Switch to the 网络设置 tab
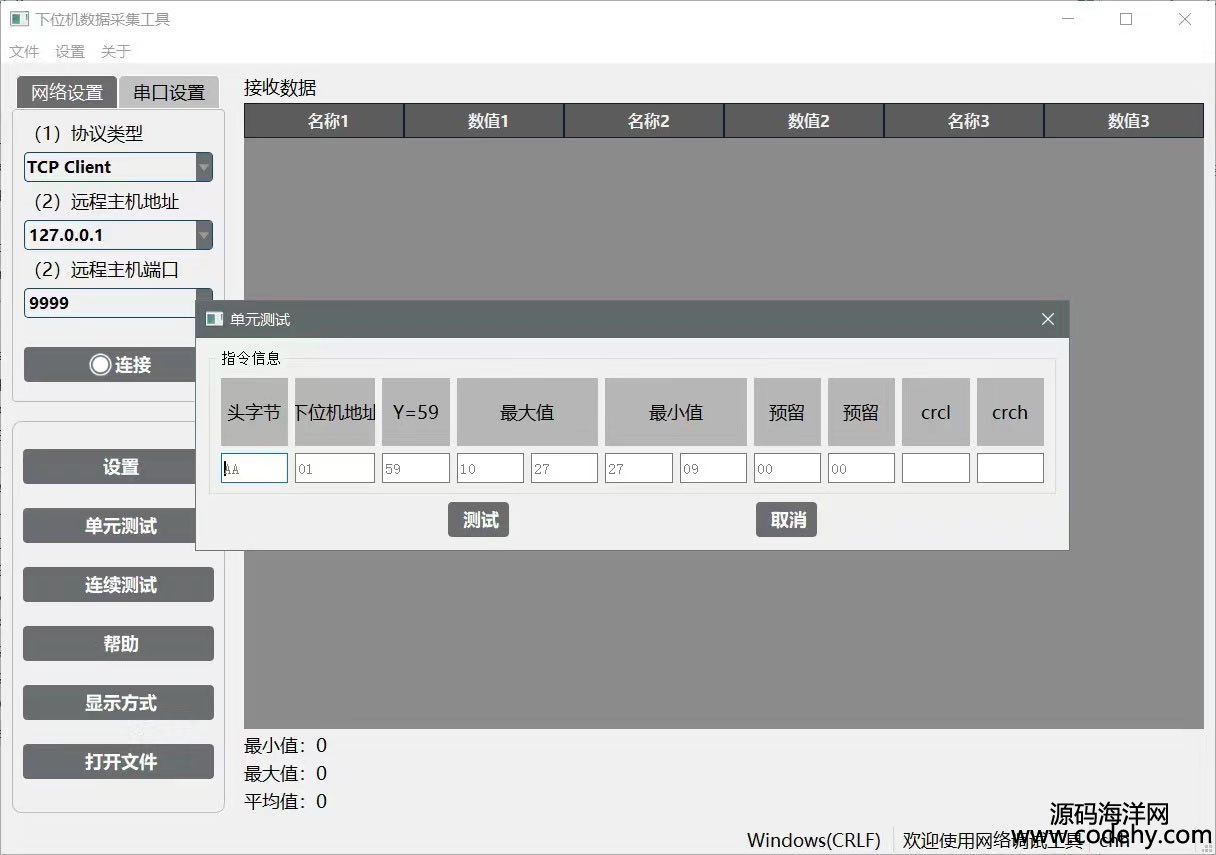This screenshot has width=1216, height=855. [x=67, y=93]
